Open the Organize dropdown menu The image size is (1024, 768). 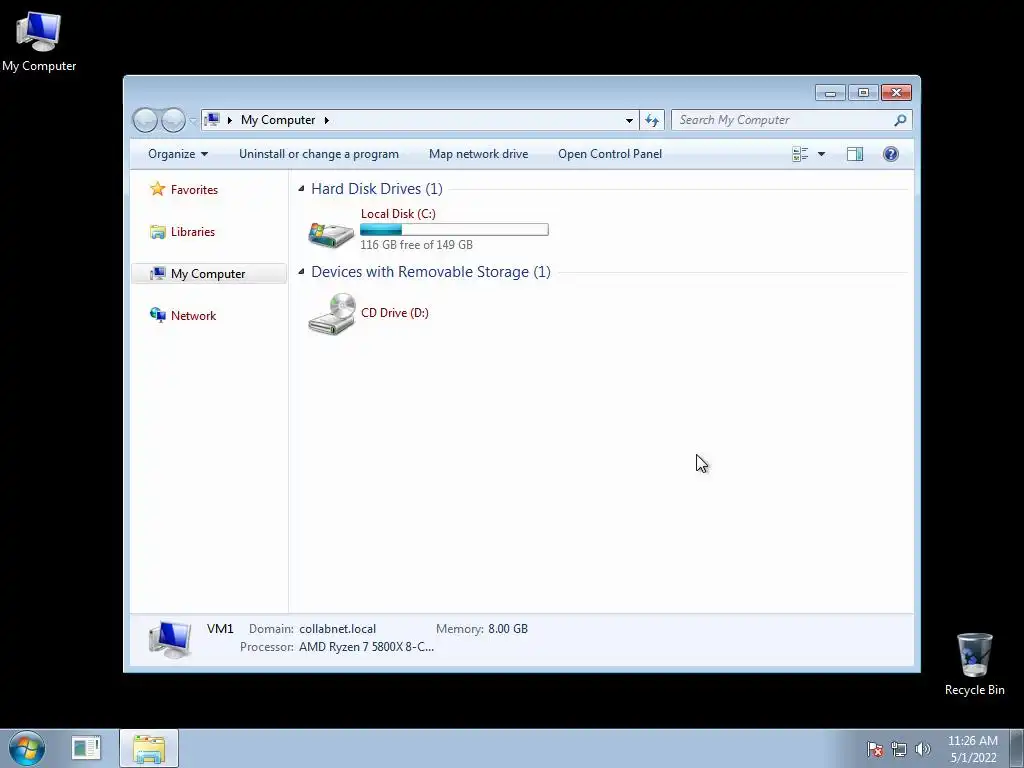coord(178,154)
